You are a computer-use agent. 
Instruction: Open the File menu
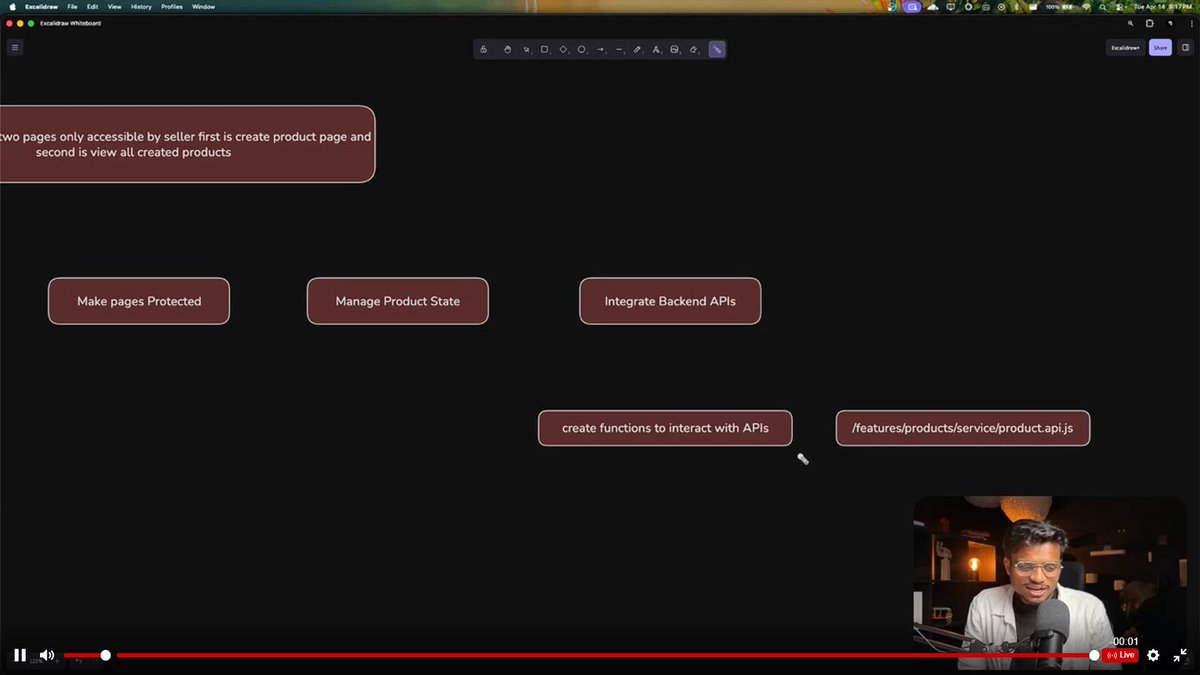72,6
